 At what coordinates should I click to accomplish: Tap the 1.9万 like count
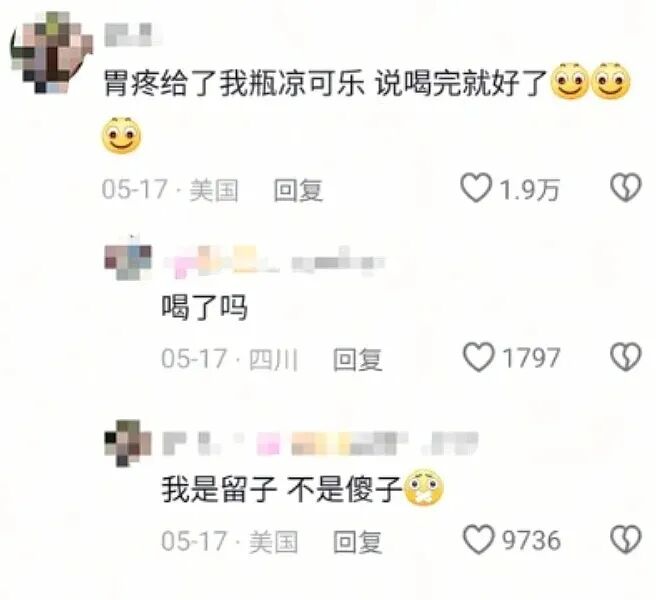point(530,190)
